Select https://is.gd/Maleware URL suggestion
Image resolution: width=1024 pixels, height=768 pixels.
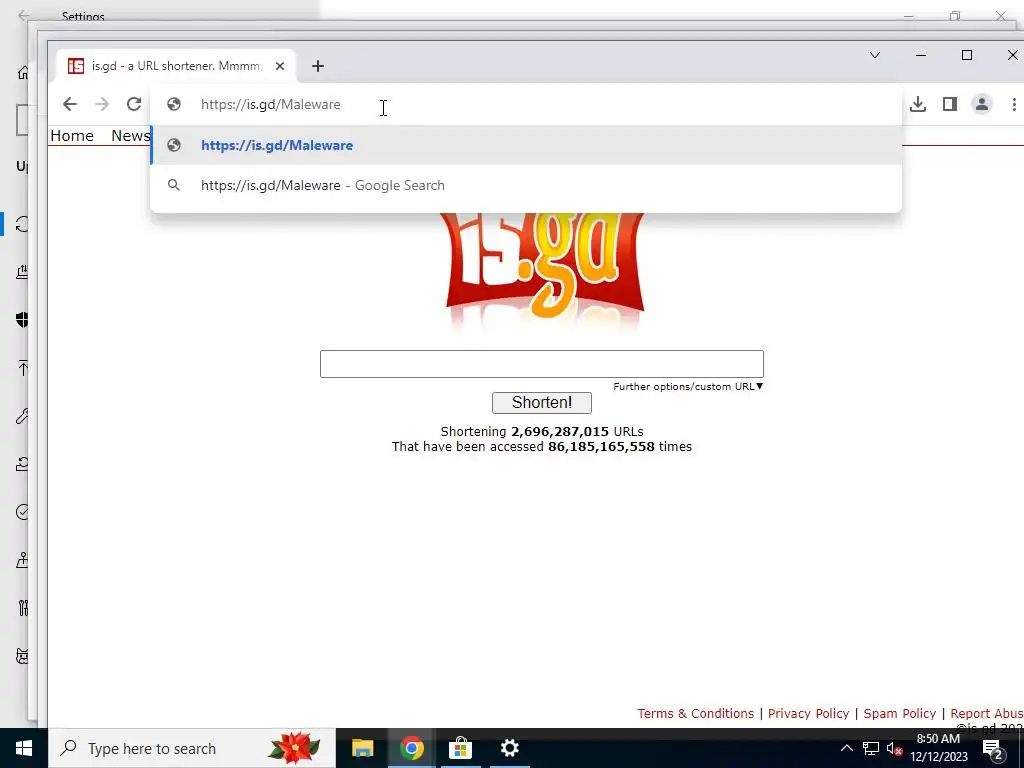click(x=526, y=145)
